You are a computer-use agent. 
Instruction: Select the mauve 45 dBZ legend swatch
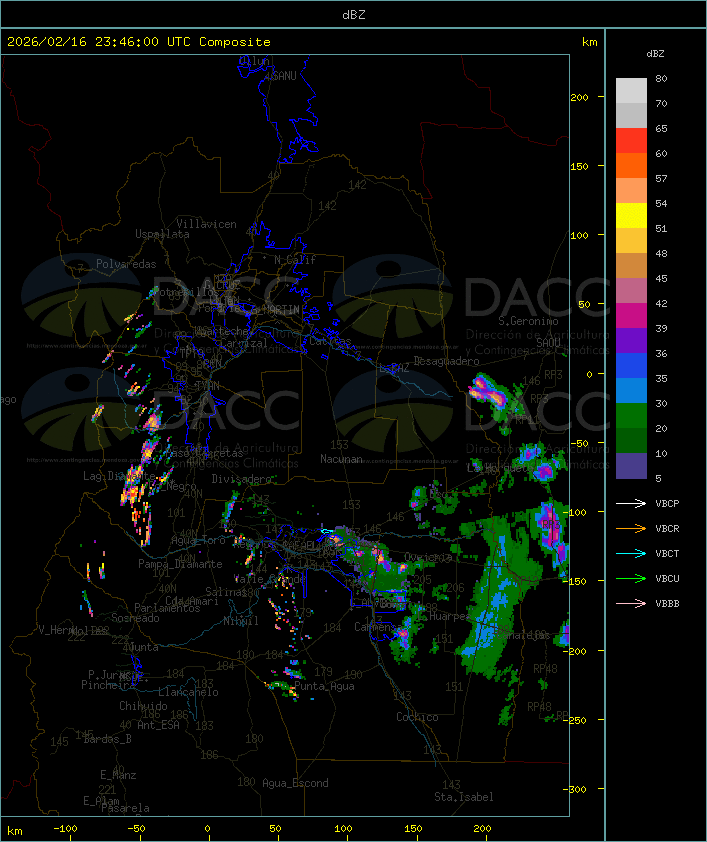click(x=631, y=291)
